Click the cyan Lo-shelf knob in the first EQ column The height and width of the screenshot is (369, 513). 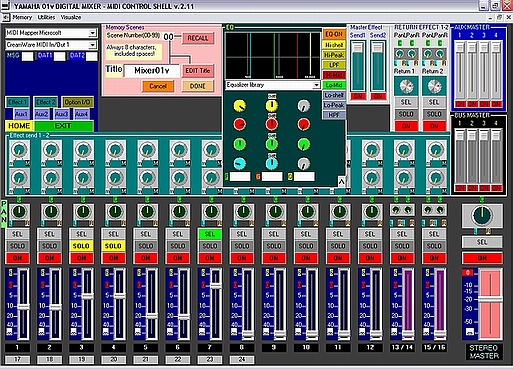point(240,163)
